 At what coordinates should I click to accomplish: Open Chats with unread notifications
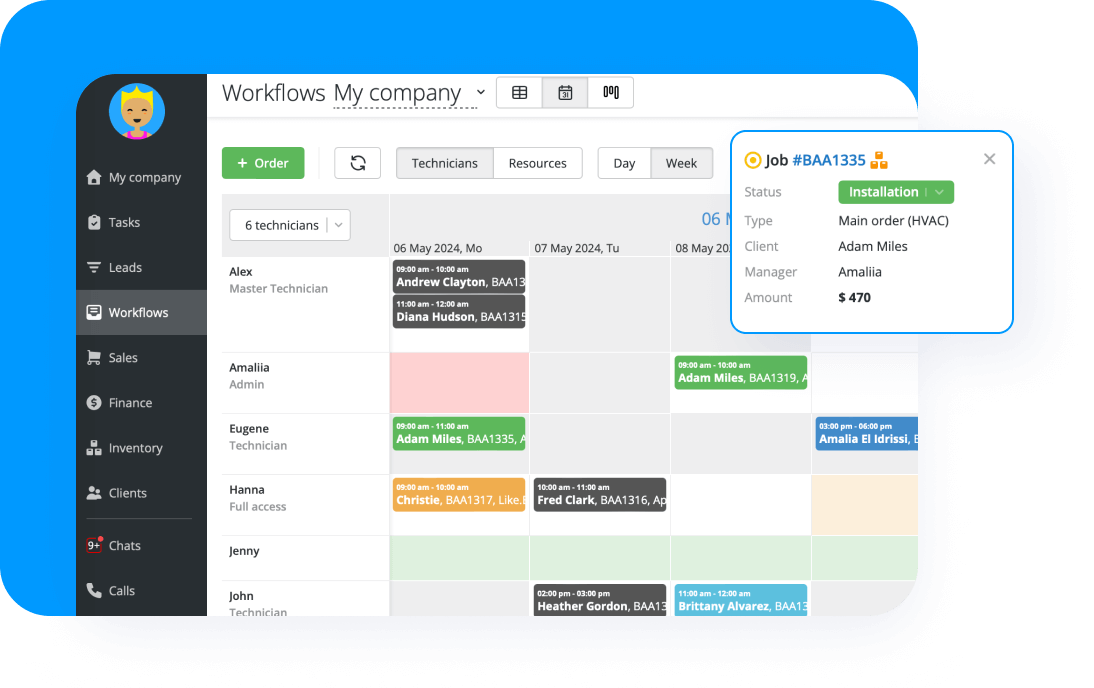pos(124,545)
